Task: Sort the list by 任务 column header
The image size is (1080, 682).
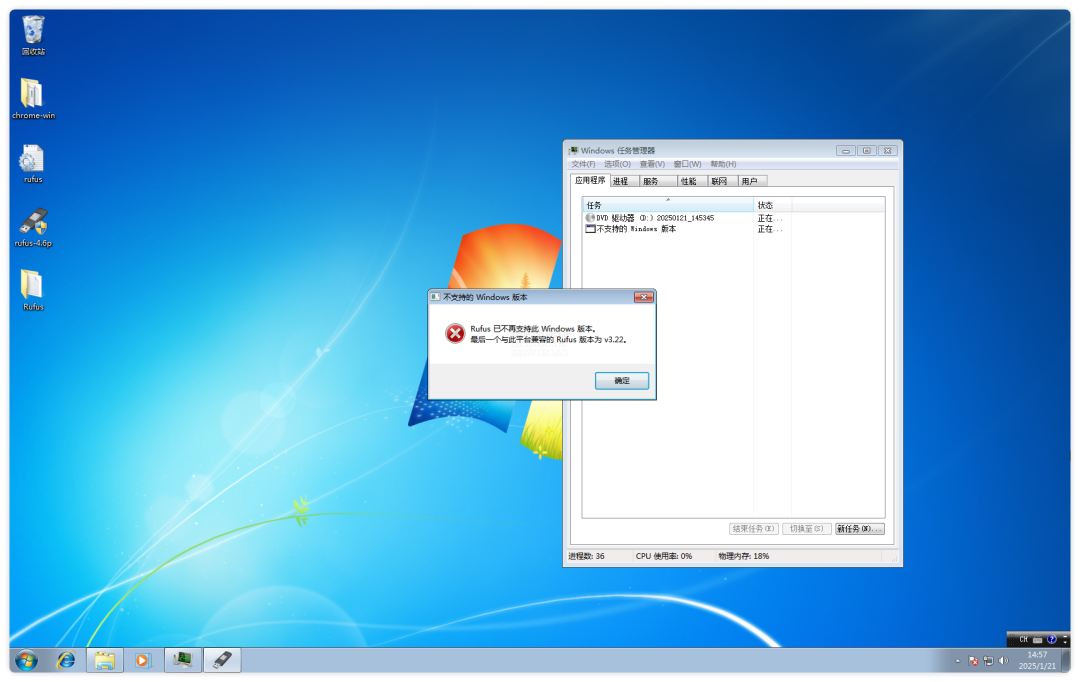Action: point(667,205)
